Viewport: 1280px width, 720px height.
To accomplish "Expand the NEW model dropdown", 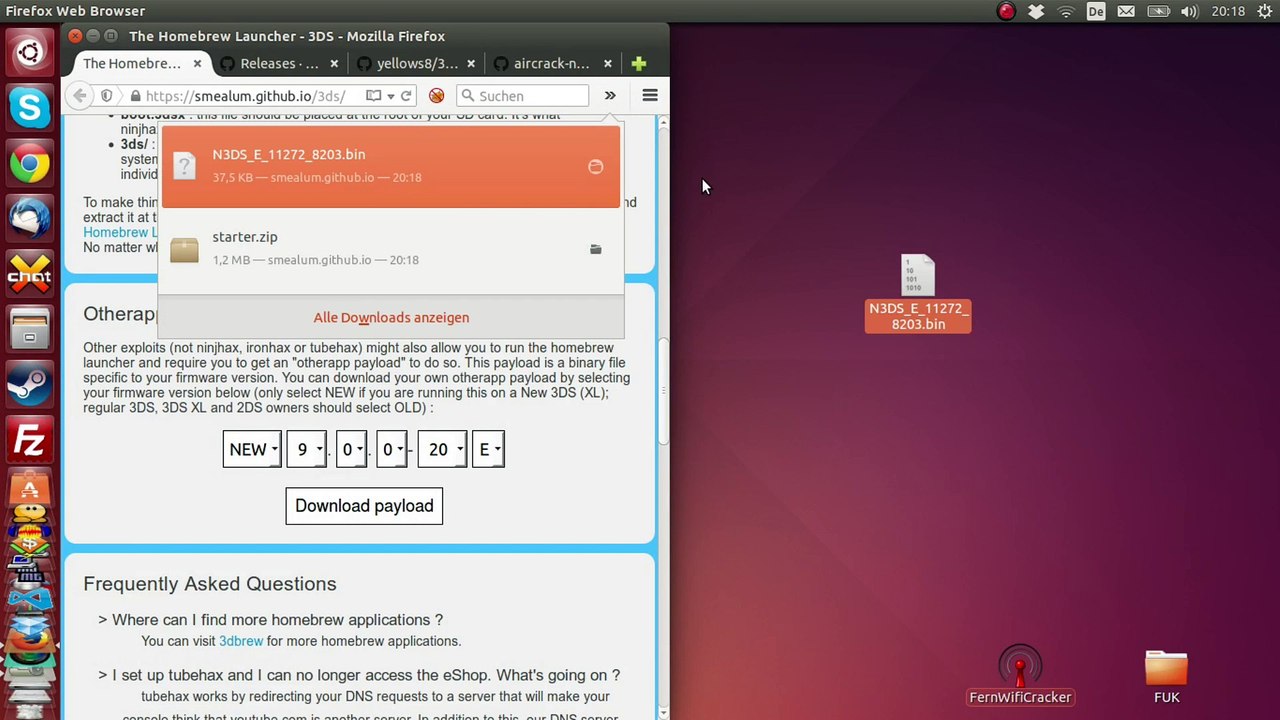I will point(252,450).
